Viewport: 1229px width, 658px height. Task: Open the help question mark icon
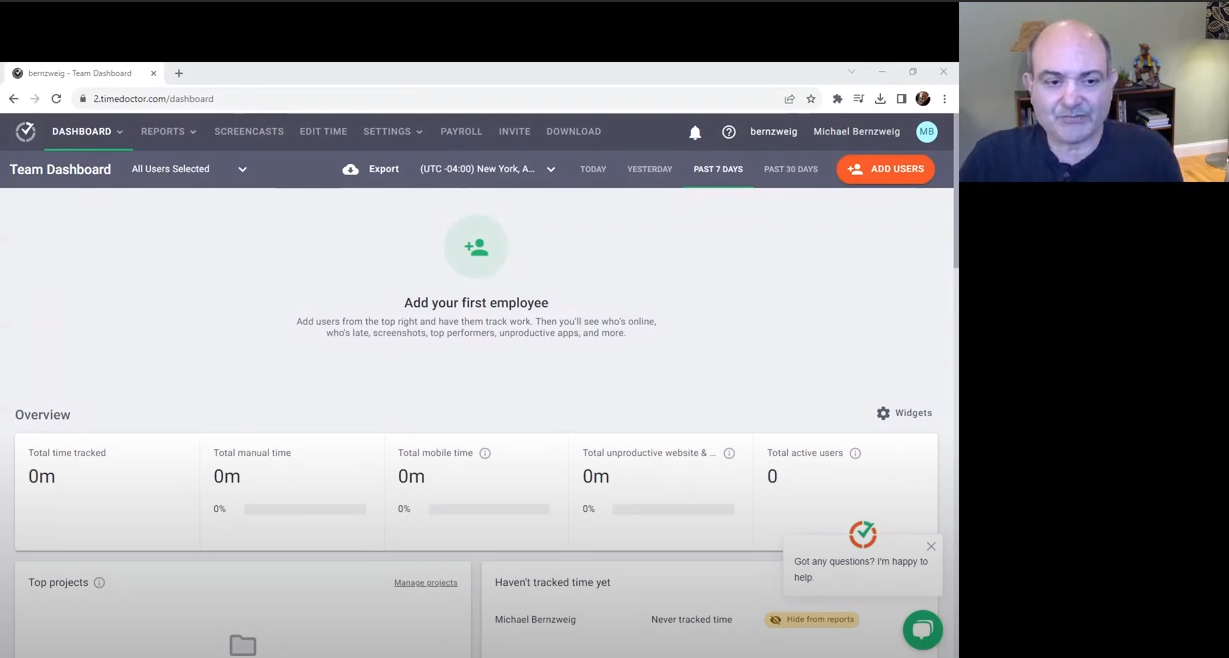[729, 132]
